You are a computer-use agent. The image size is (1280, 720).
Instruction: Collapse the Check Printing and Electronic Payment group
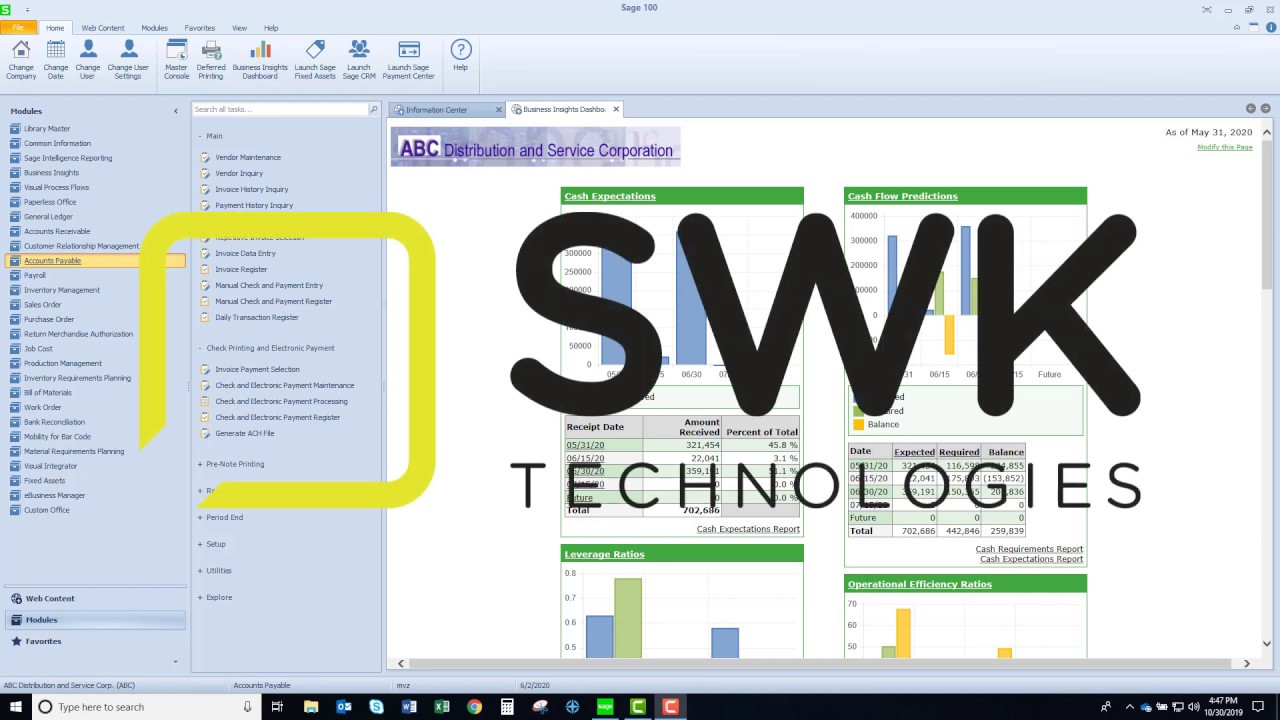coord(200,348)
